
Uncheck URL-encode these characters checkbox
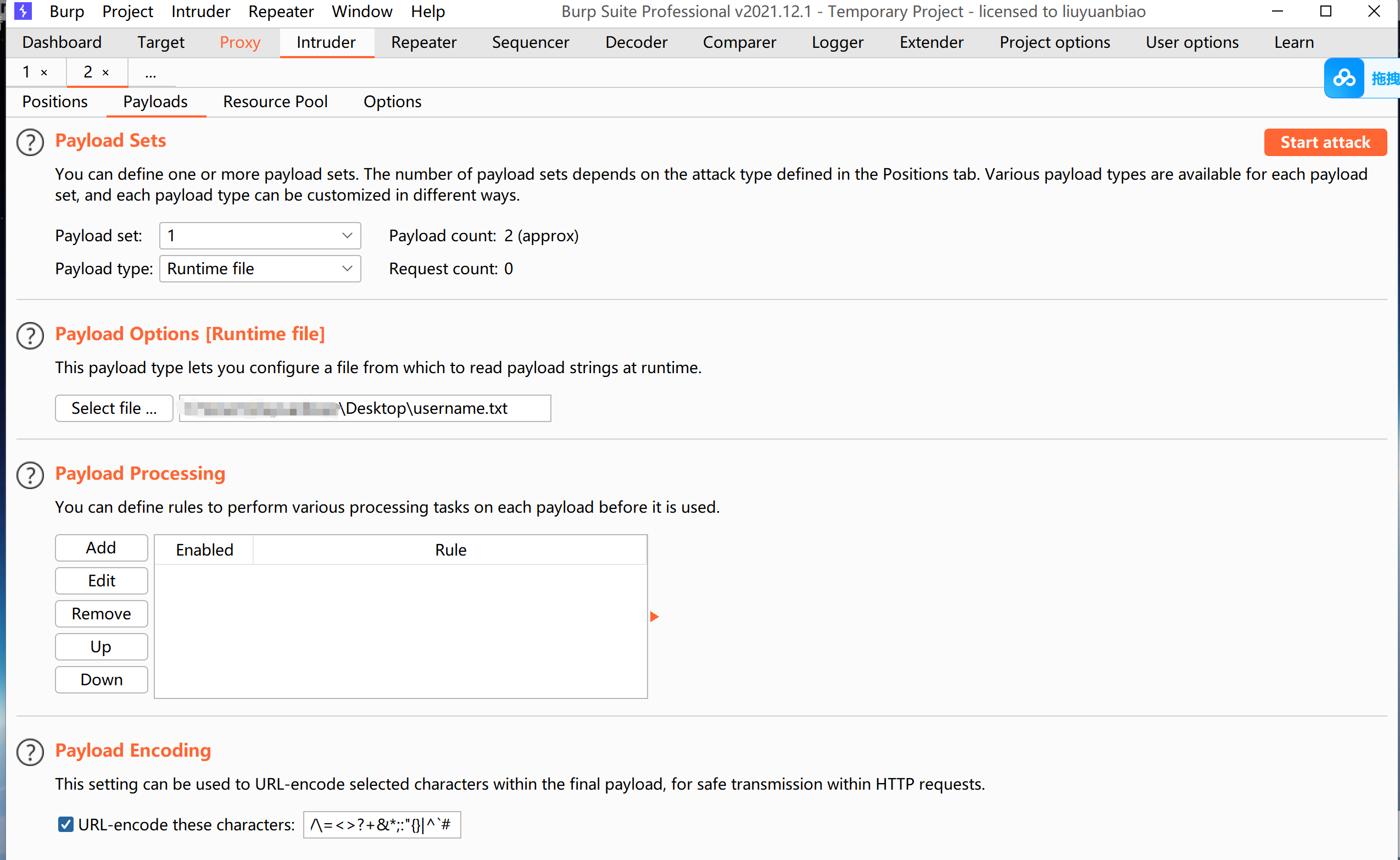(x=66, y=824)
